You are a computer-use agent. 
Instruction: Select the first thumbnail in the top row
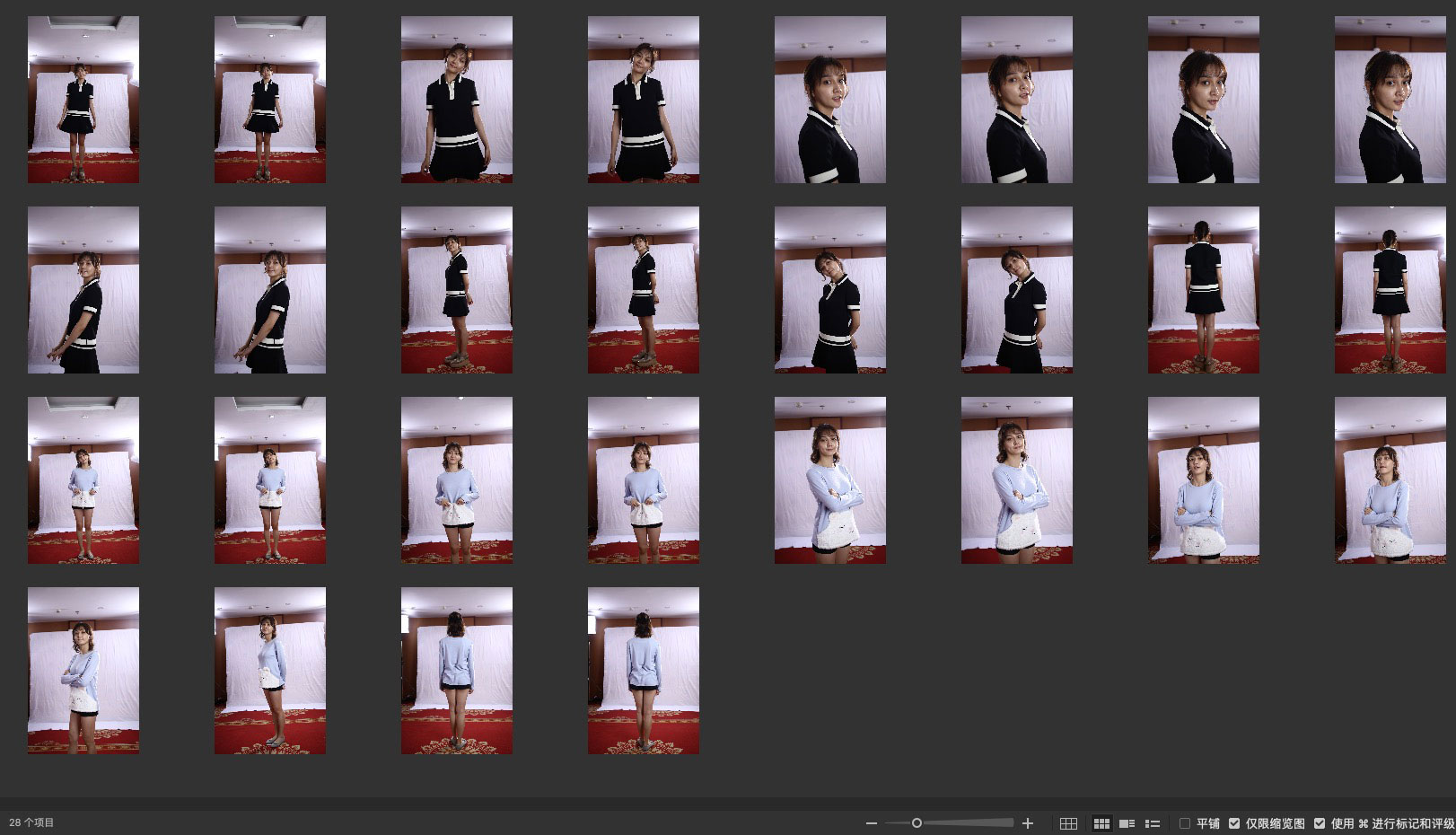[83, 100]
